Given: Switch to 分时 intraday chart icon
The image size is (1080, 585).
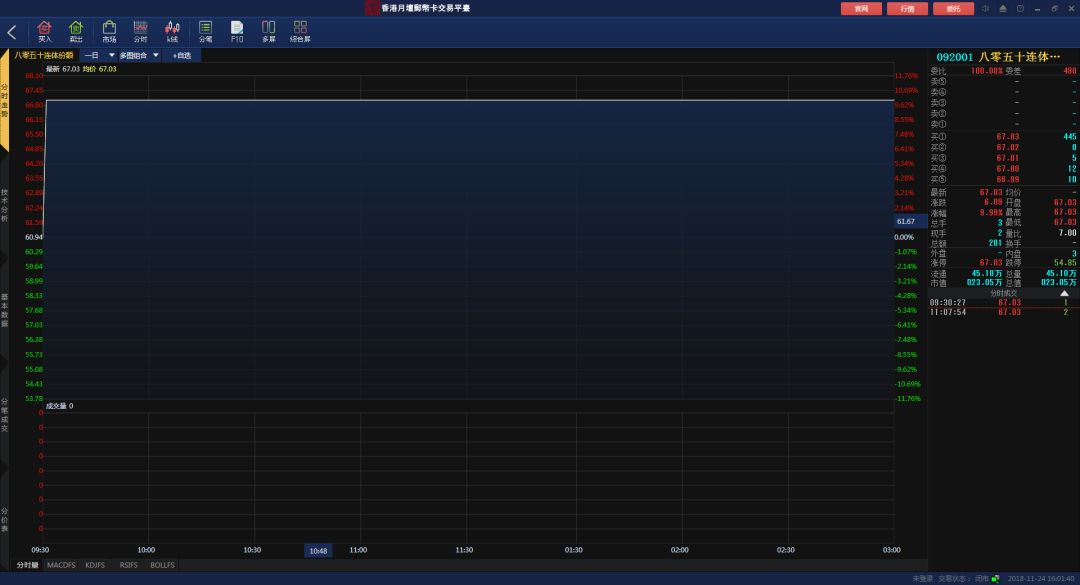Looking at the screenshot, I should (x=141, y=31).
